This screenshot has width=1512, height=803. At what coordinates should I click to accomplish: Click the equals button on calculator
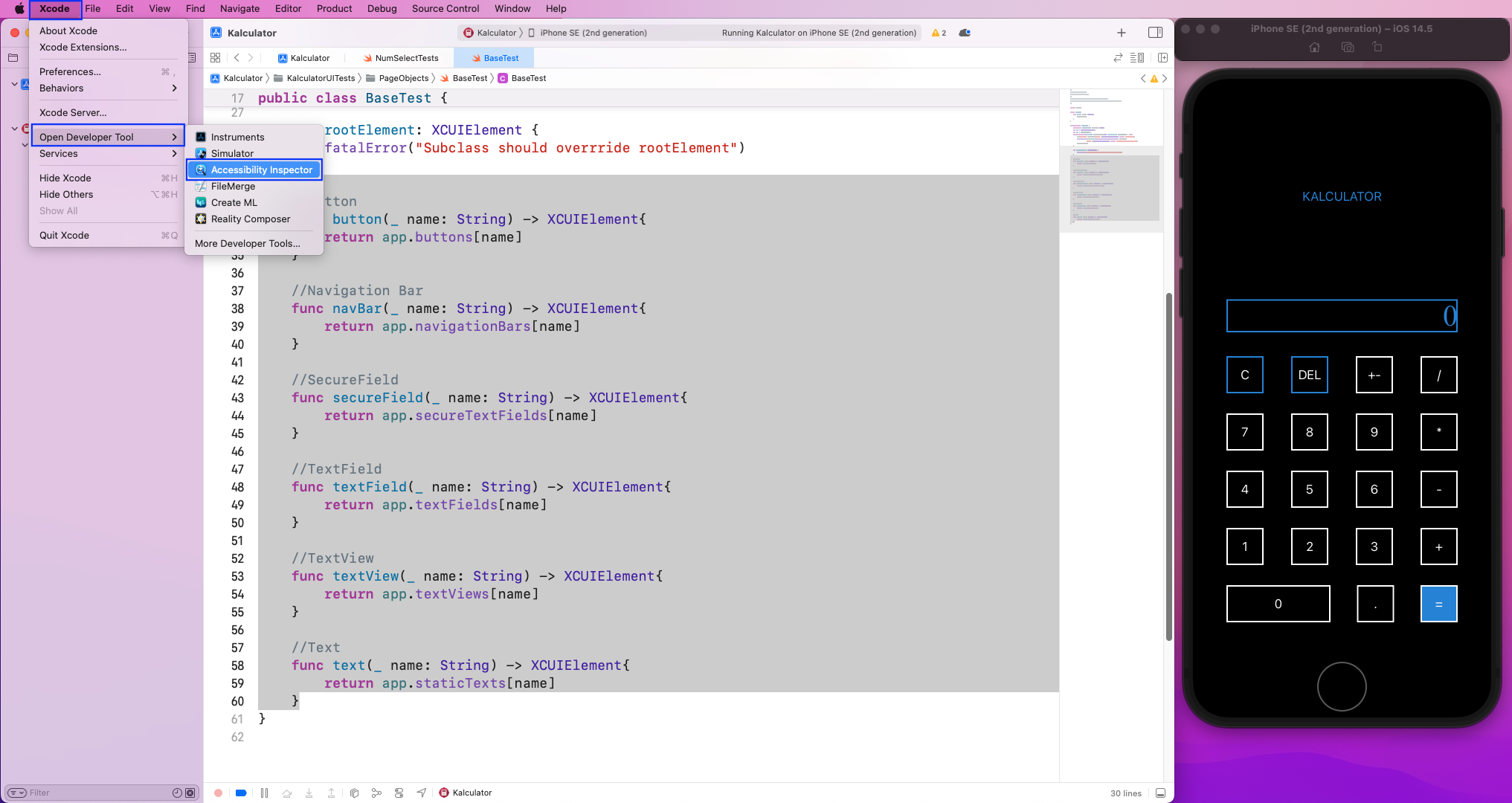[1439, 603]
